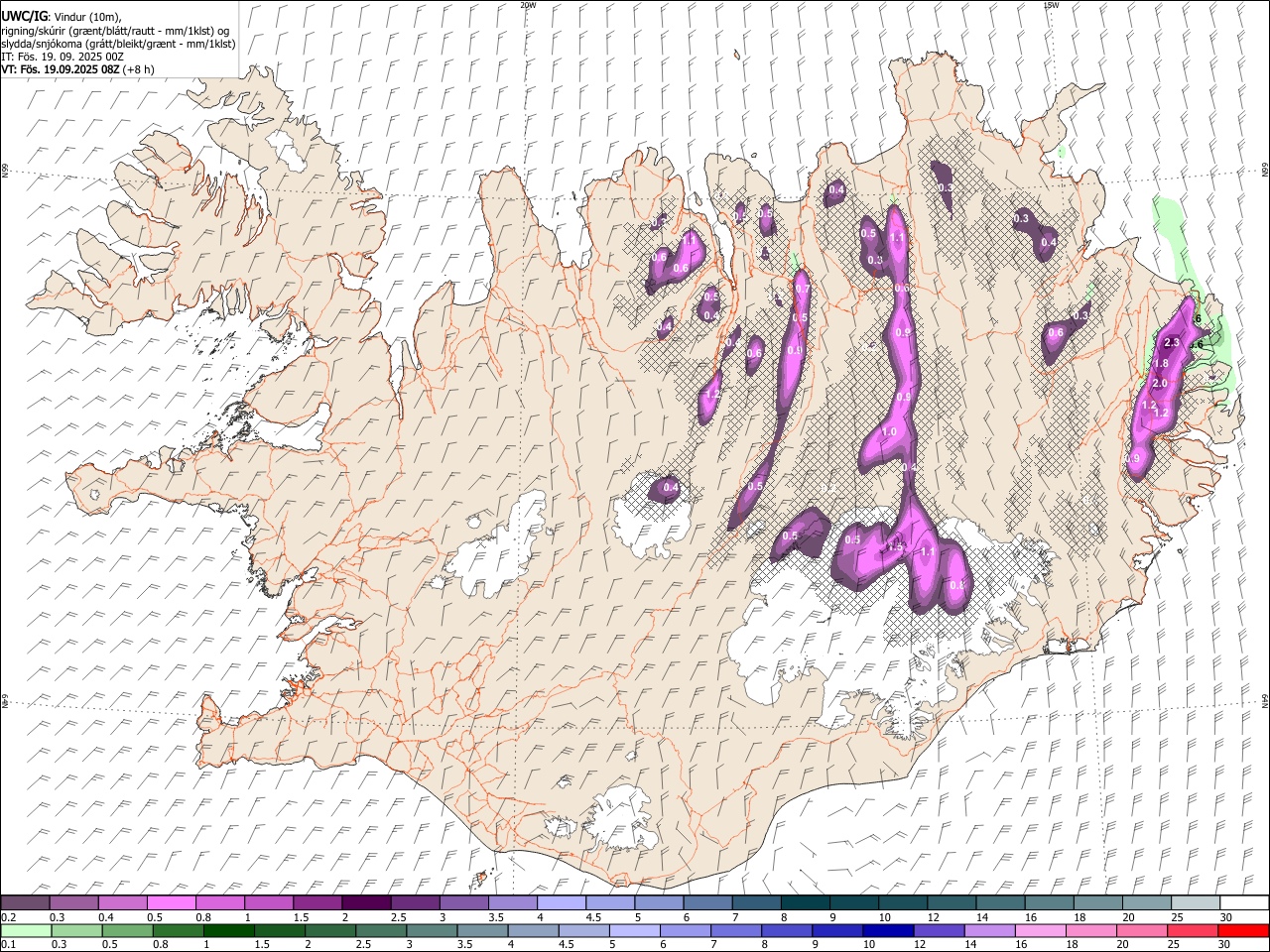Select blue rain swatch between 8 and 9
Viewport: 1270px width, 952px height.
tap(786, 930)
